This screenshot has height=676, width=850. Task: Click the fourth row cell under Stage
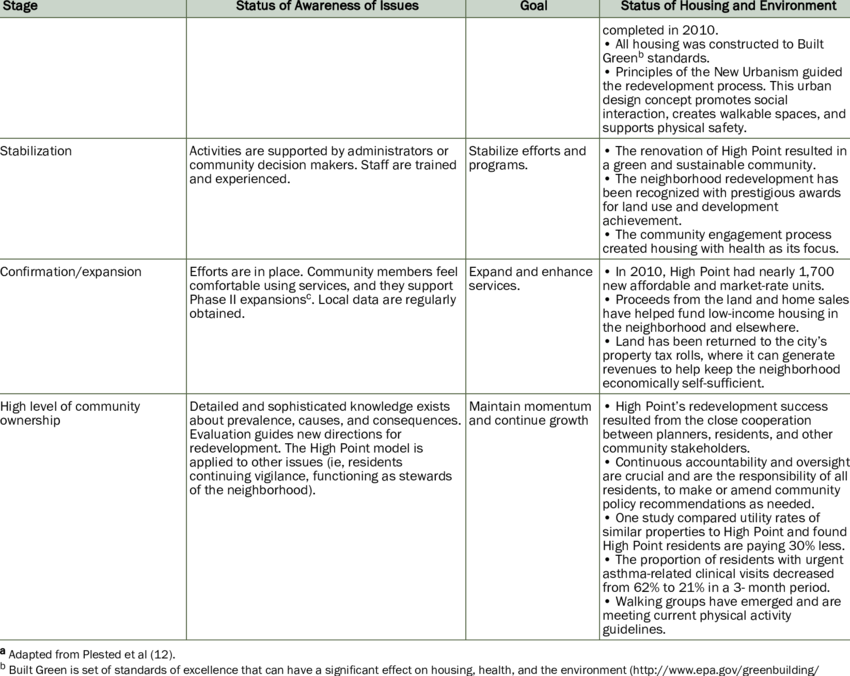click(92, 516)
